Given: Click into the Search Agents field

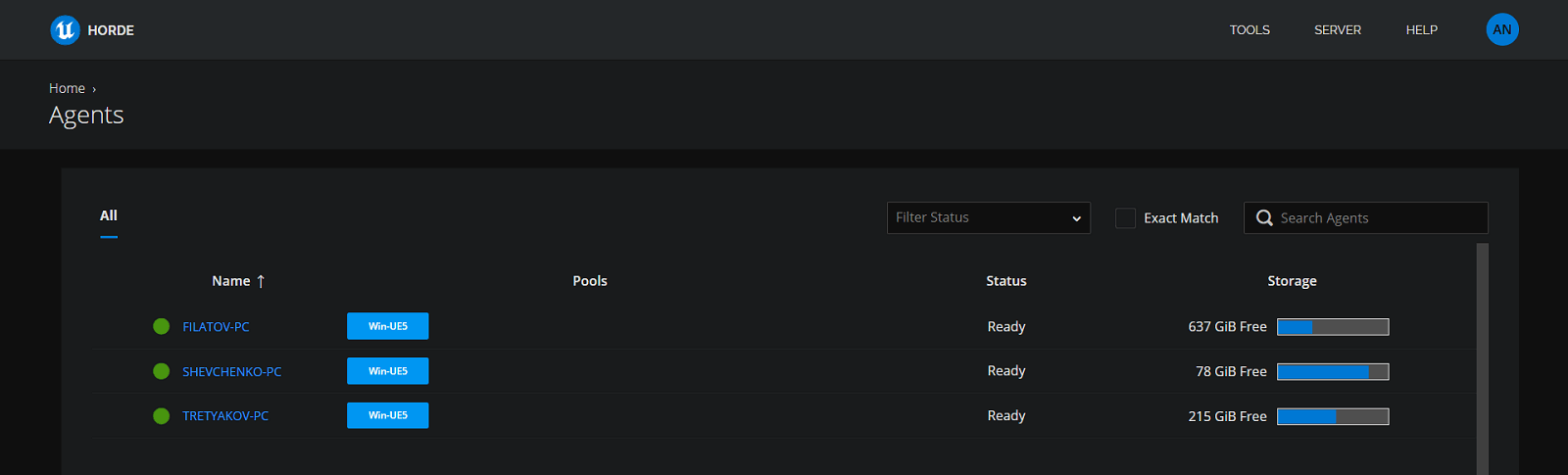Looking at the screenshot, I should coord(1377,218).
